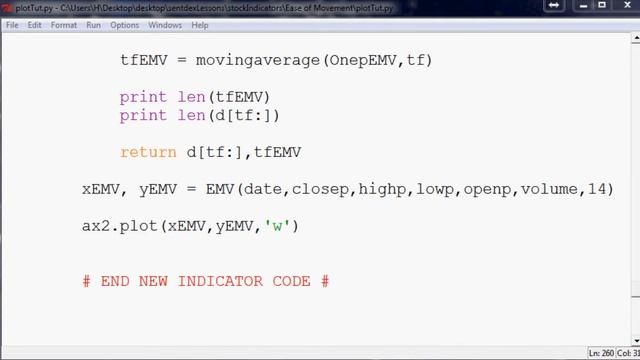Viewport: 640px width, 360px height.
Task: Click the line 'print len(tfEMV)'
Action: pos(195,97)
